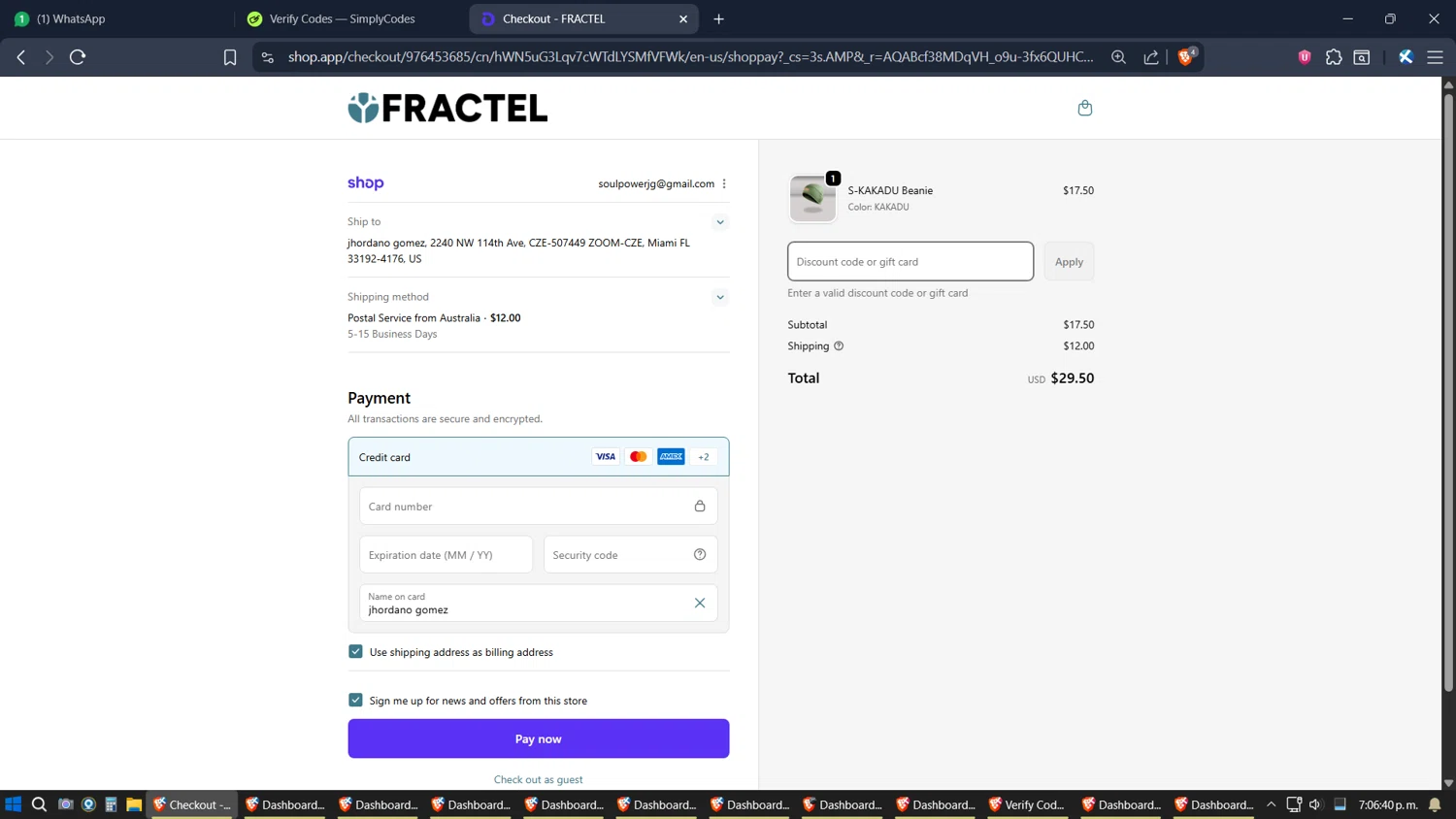Show the +2 additional card types
1456x819 pixels.
click(704, 456)
